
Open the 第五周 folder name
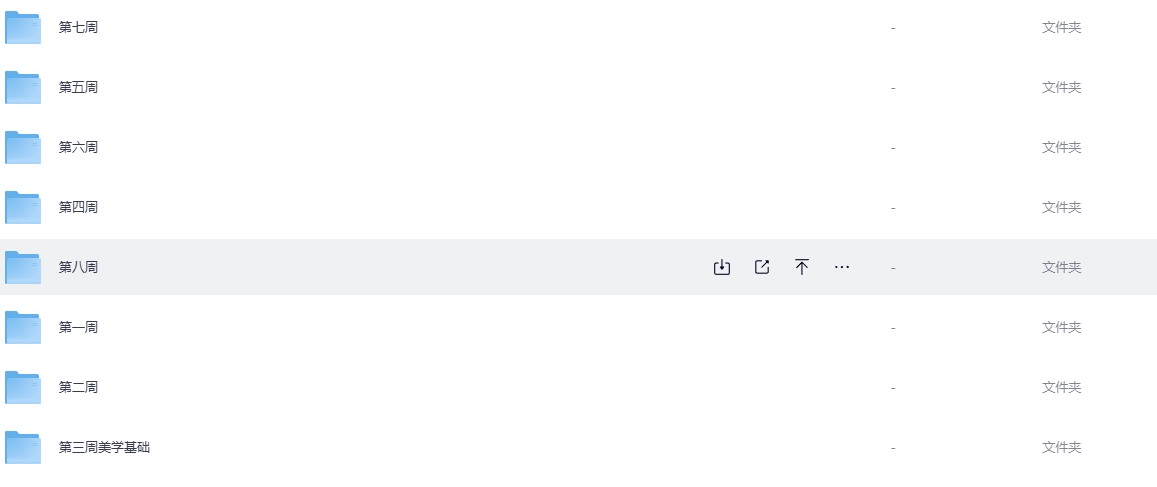(x=78, y=88)
